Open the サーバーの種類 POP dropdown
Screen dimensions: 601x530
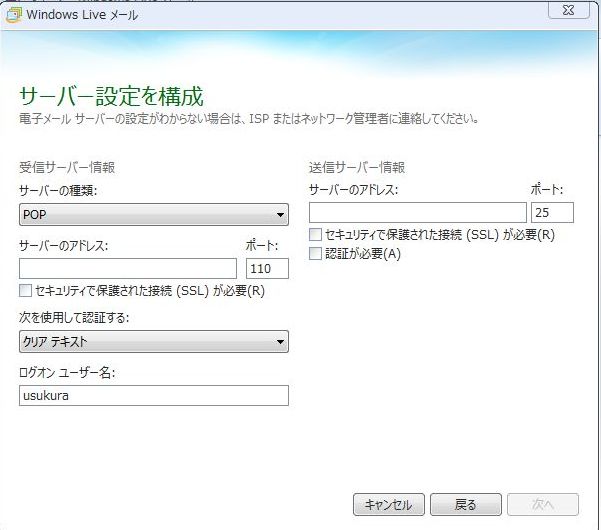(153, 214)
